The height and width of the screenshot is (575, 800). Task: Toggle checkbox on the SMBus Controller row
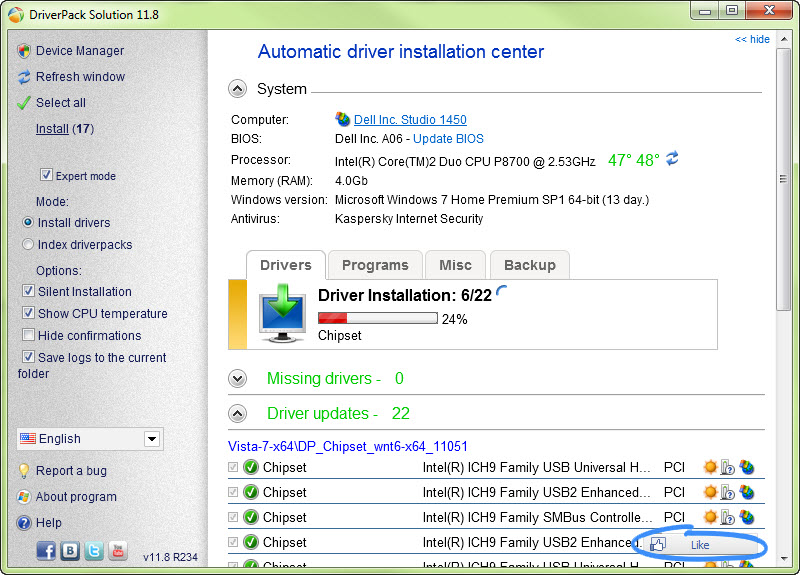(x=233, y=517)
